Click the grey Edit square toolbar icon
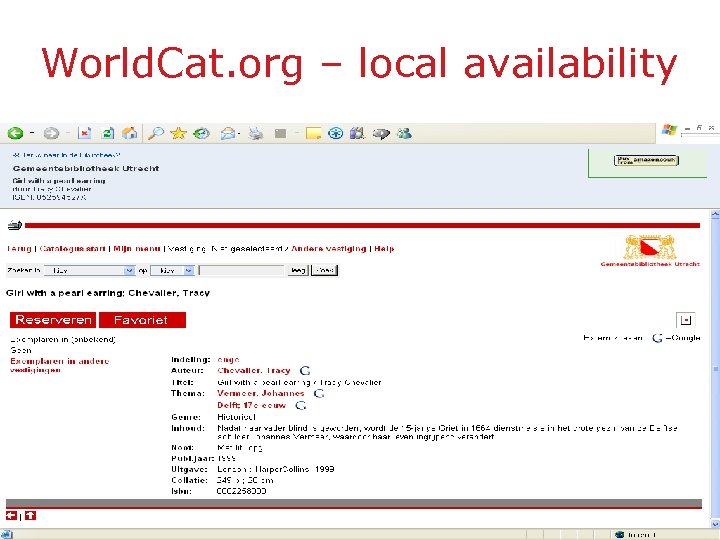 point(280,133)
